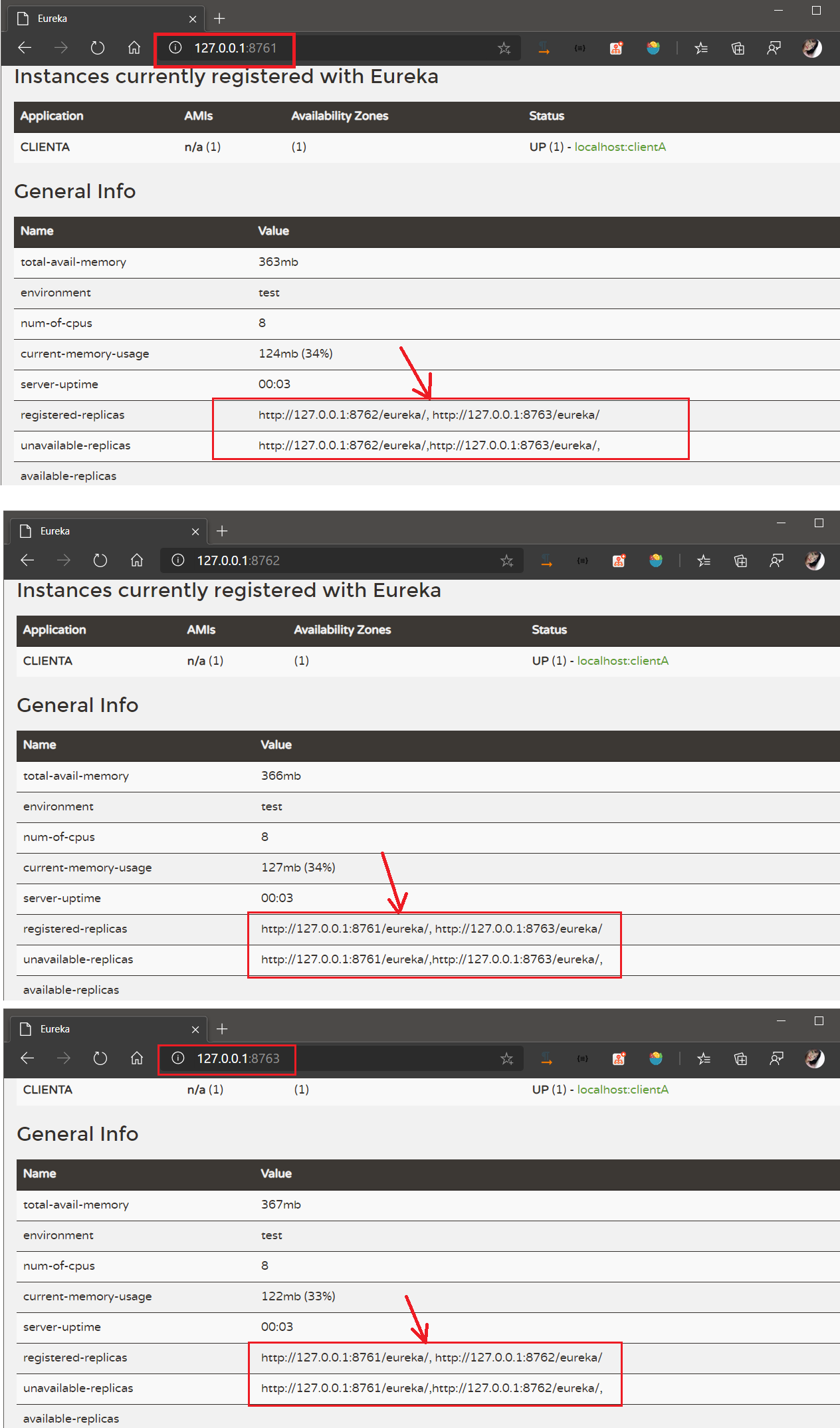Click refresh in the 127.0.0.1:8761 browser window
This screenshot has height=1428, width=840.
click(x=98, y=48)
